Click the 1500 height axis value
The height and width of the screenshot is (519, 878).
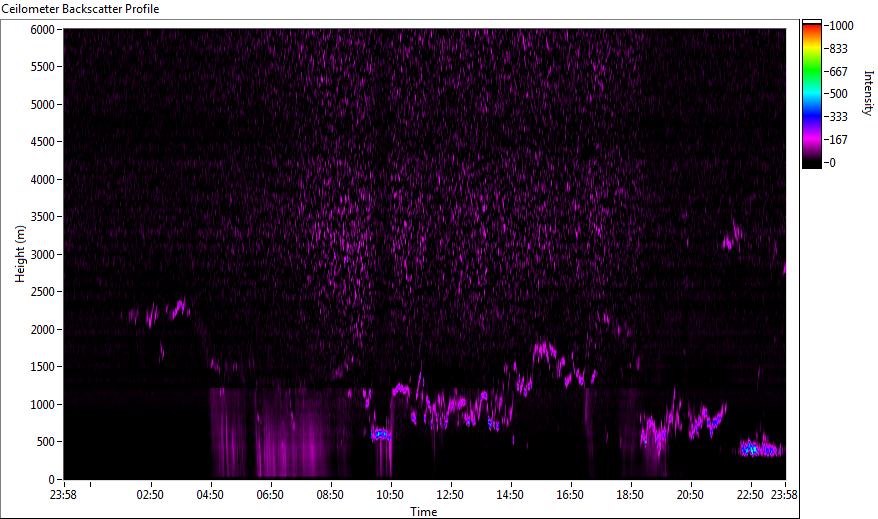(x=43, y=367)
